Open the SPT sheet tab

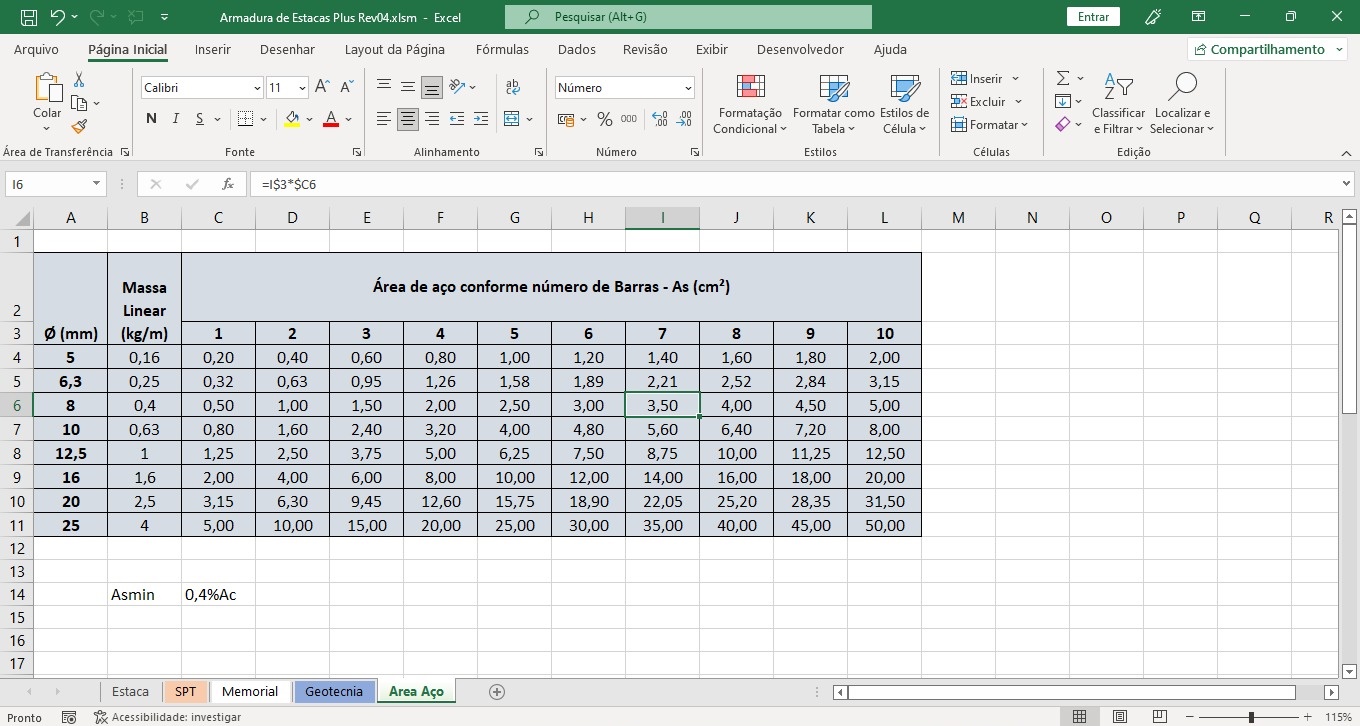(186, 691)
